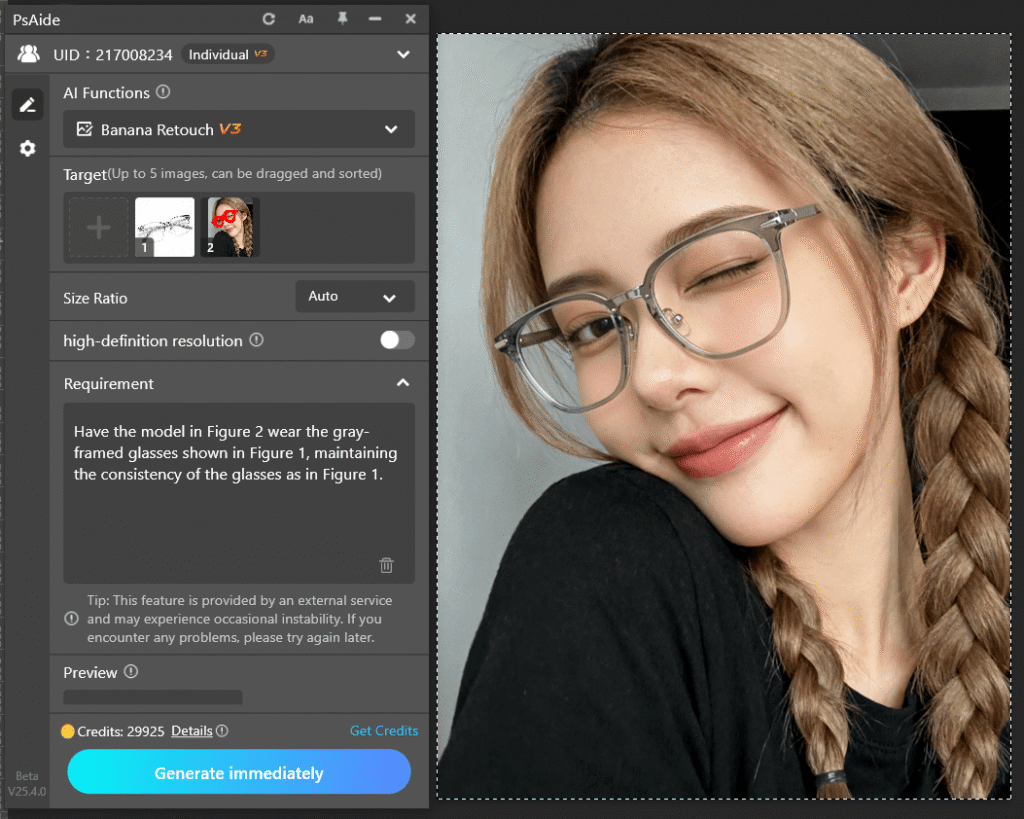Open the Size Ratio Auto dropdown
Screen dimensions: 1024x819
[354, 297]
